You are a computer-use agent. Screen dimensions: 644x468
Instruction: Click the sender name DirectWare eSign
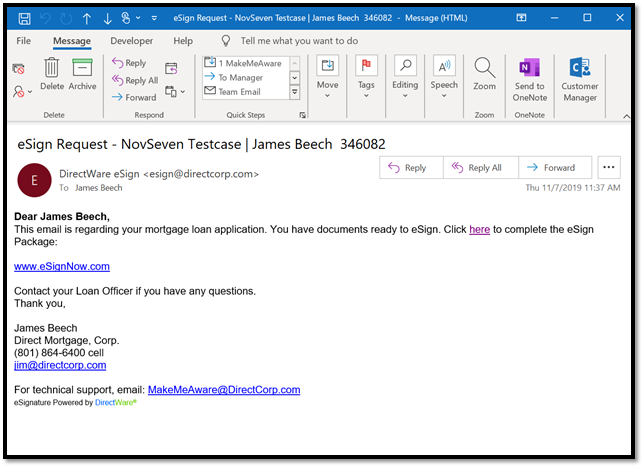(99, 174)
